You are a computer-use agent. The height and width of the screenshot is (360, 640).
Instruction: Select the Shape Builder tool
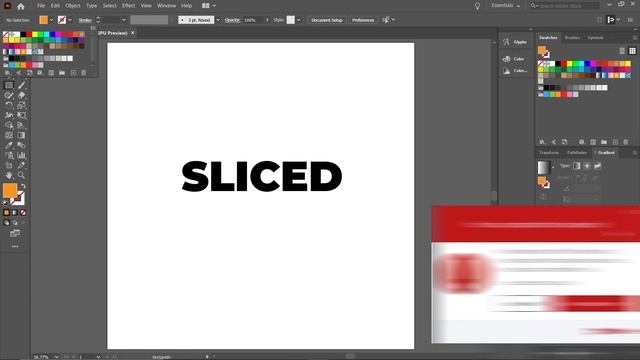click(9, 125)
